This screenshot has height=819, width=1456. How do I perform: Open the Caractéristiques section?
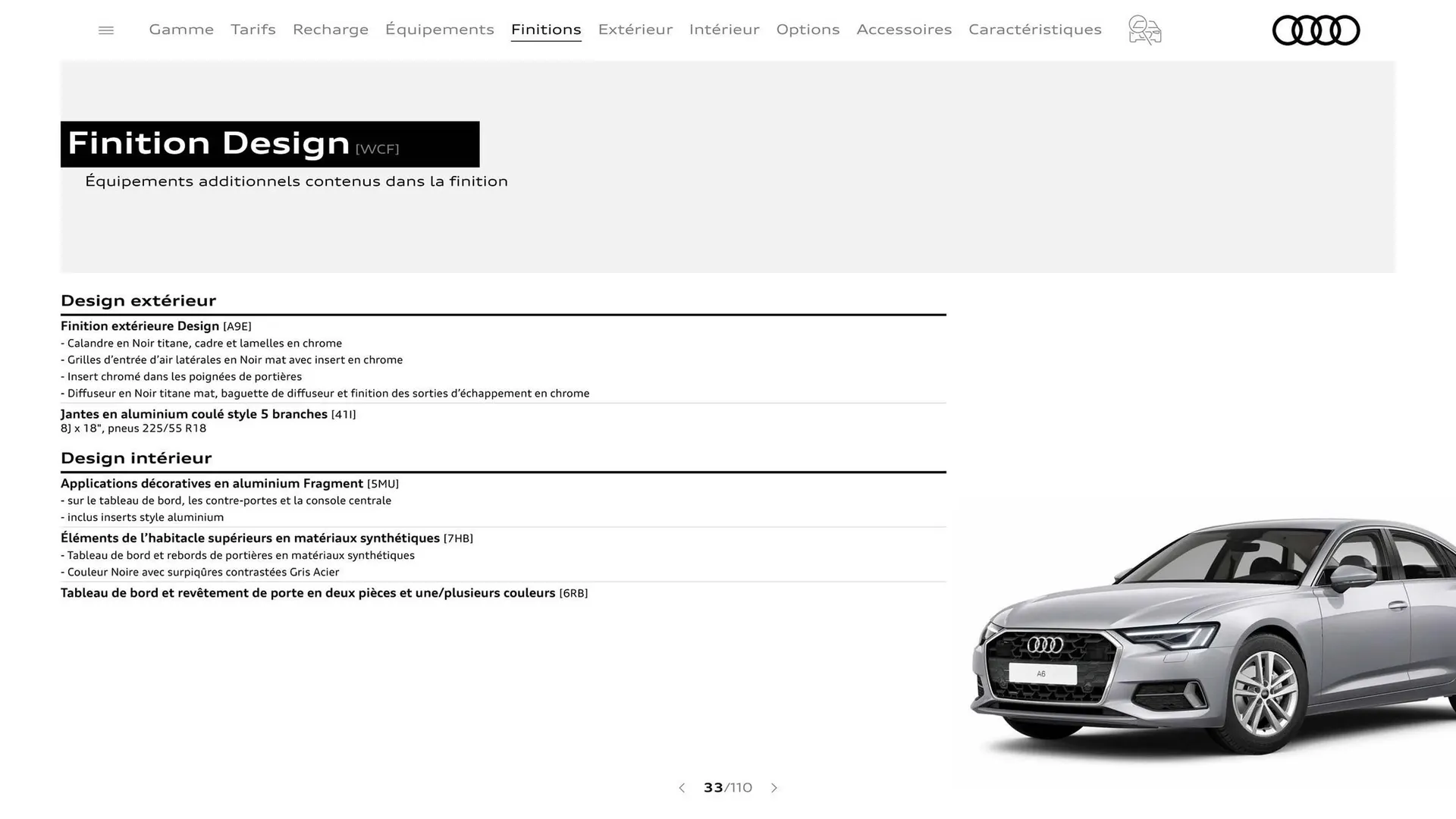[x=1034, y=30]
